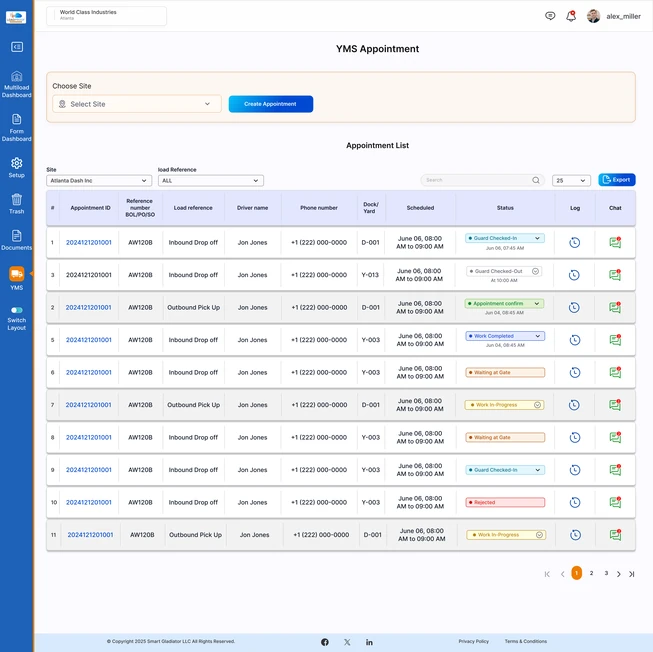Screen dimensions: 653x652
Task: Open Multiload Dashboard in the sidebar
Action: (x=17, y=84)
